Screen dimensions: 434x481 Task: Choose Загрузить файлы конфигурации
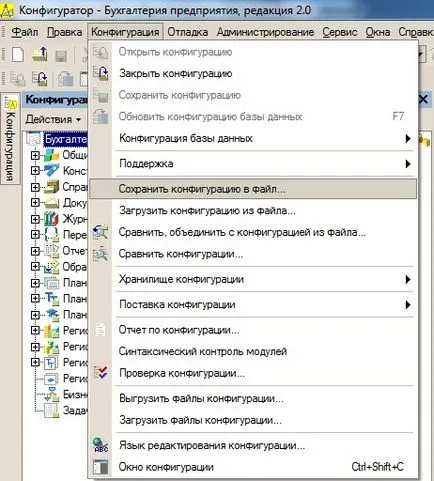(x=253, y=420)
